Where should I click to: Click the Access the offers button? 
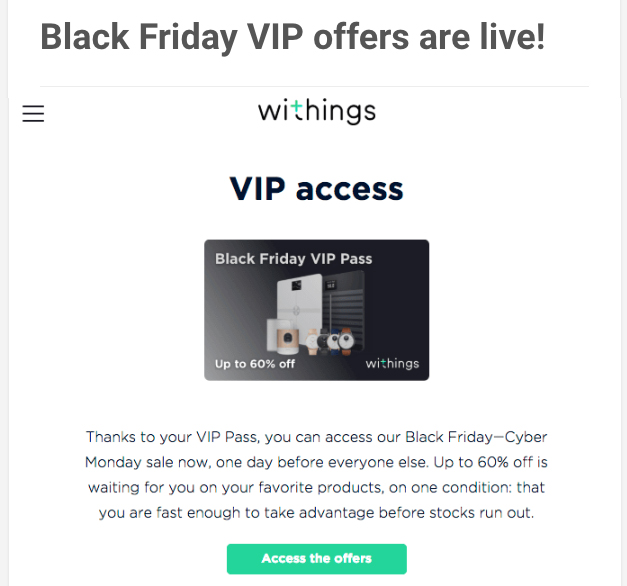coord(317,559)
